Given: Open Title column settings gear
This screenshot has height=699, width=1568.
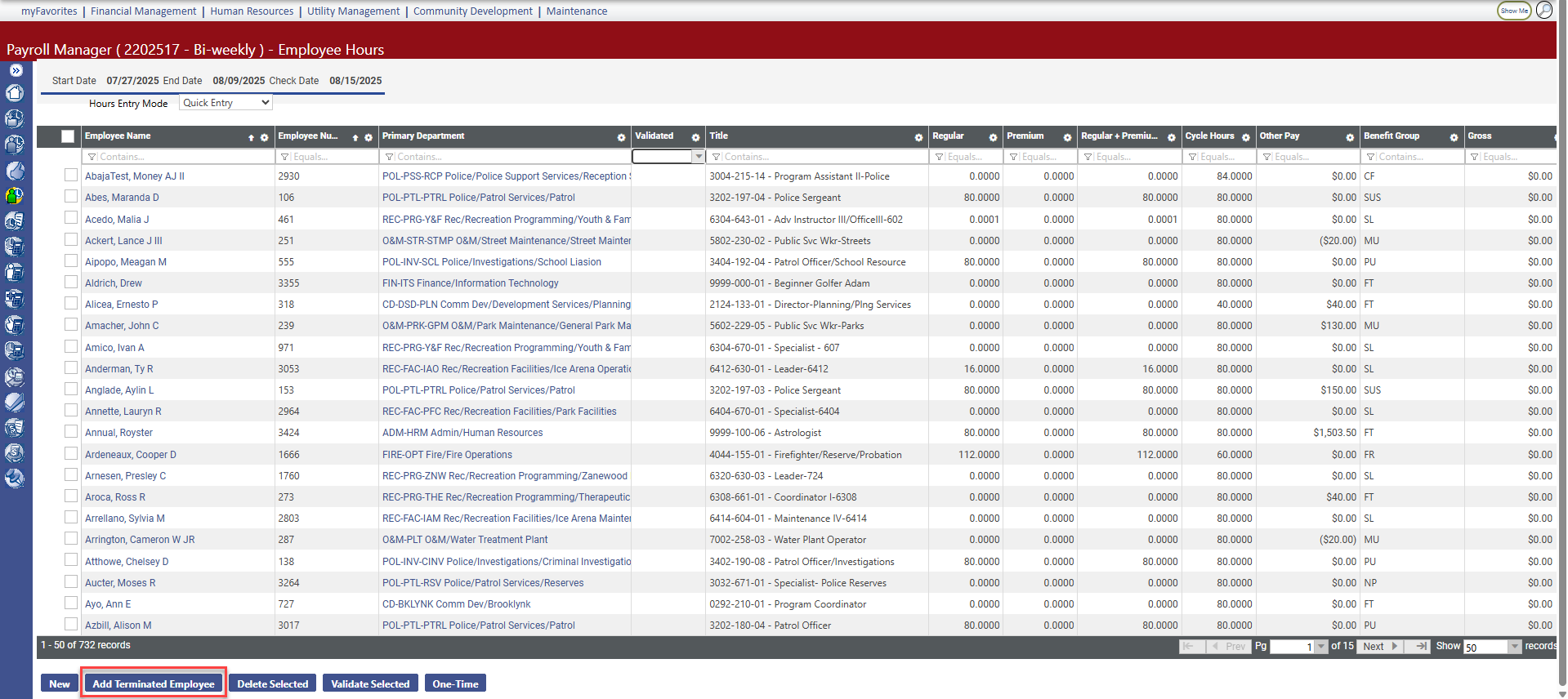Looking at the screenshot, I should [918, 137].
